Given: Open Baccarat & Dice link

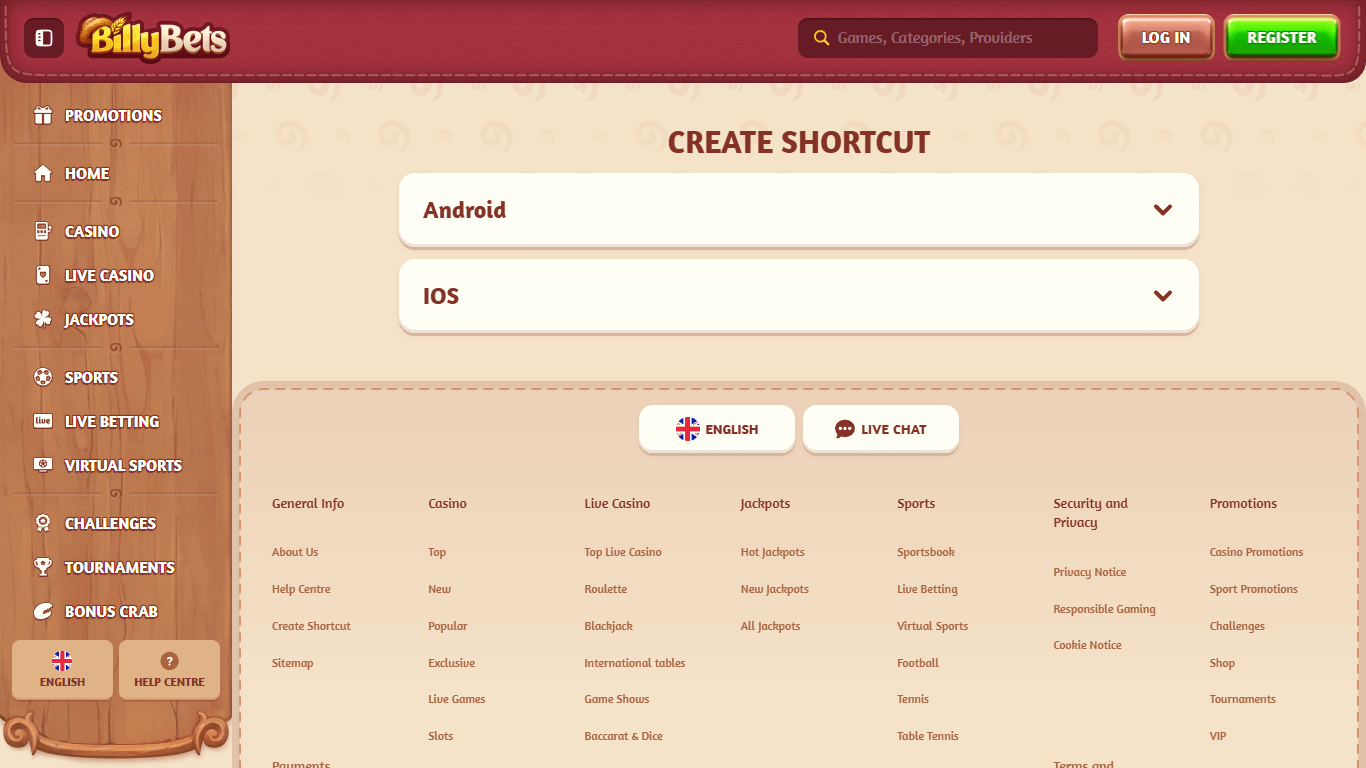Looking at the screenshot, I should pos(624,736).
